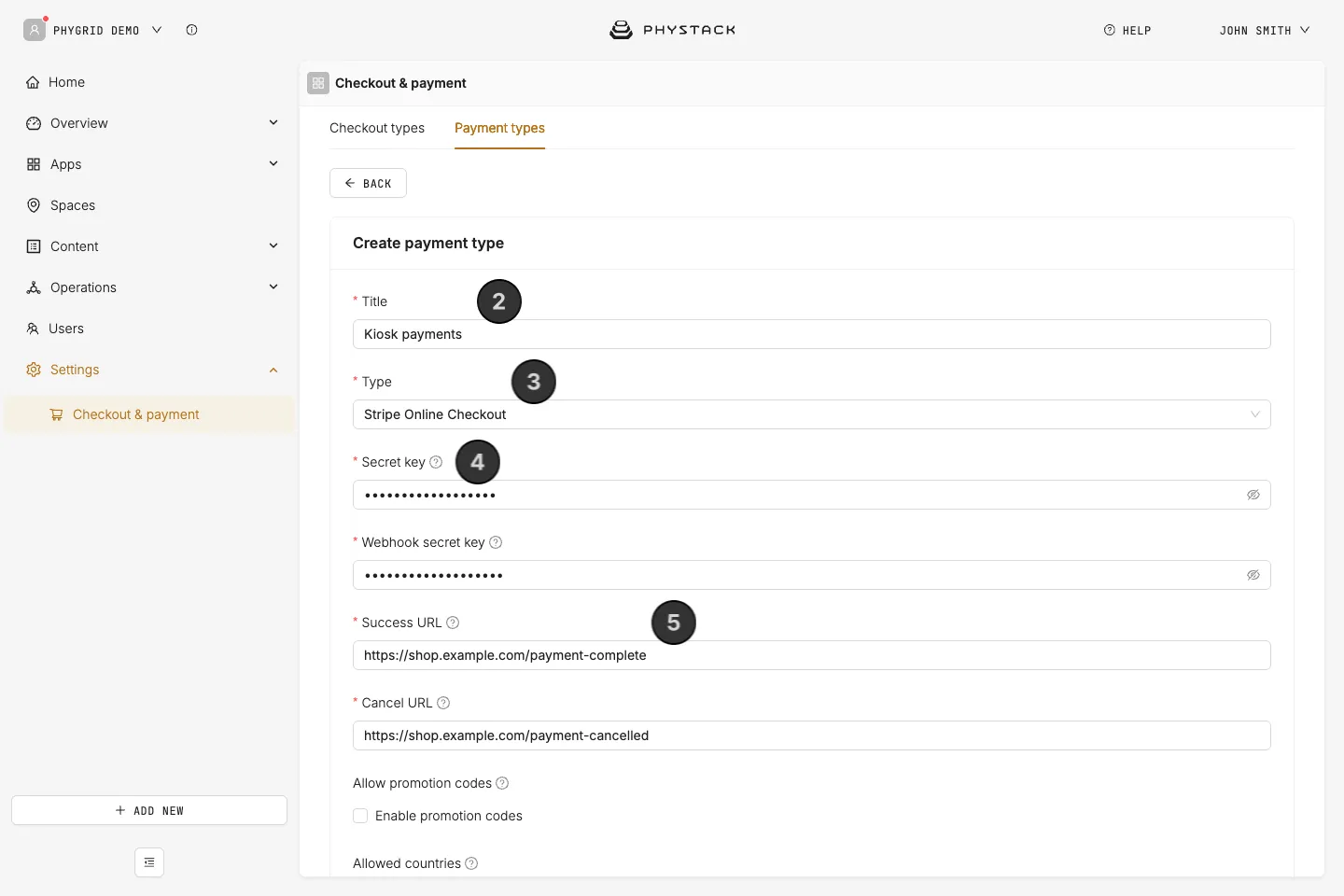The width and height of the screenshot is (1344, 896).
Task: Click the Phygrid Demo avatar icon
Action: (x=35, y=30)
